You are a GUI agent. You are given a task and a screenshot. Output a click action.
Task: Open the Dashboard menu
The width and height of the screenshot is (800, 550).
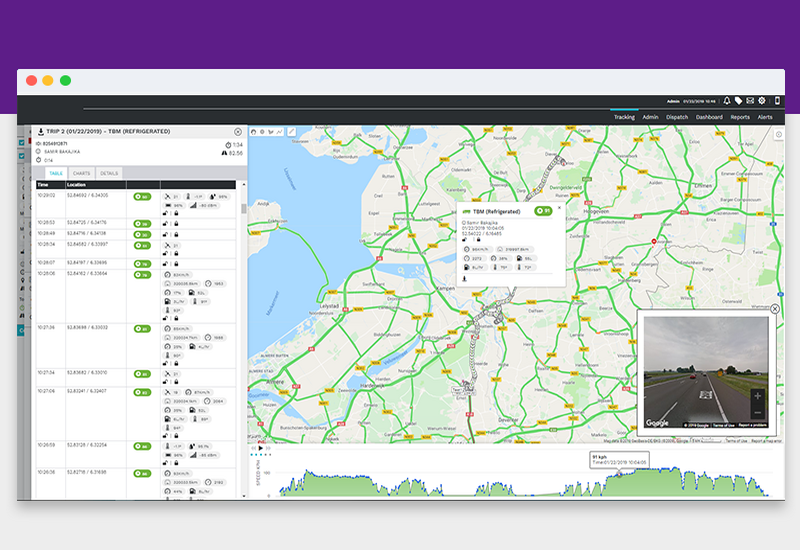(x=709, y=117)
